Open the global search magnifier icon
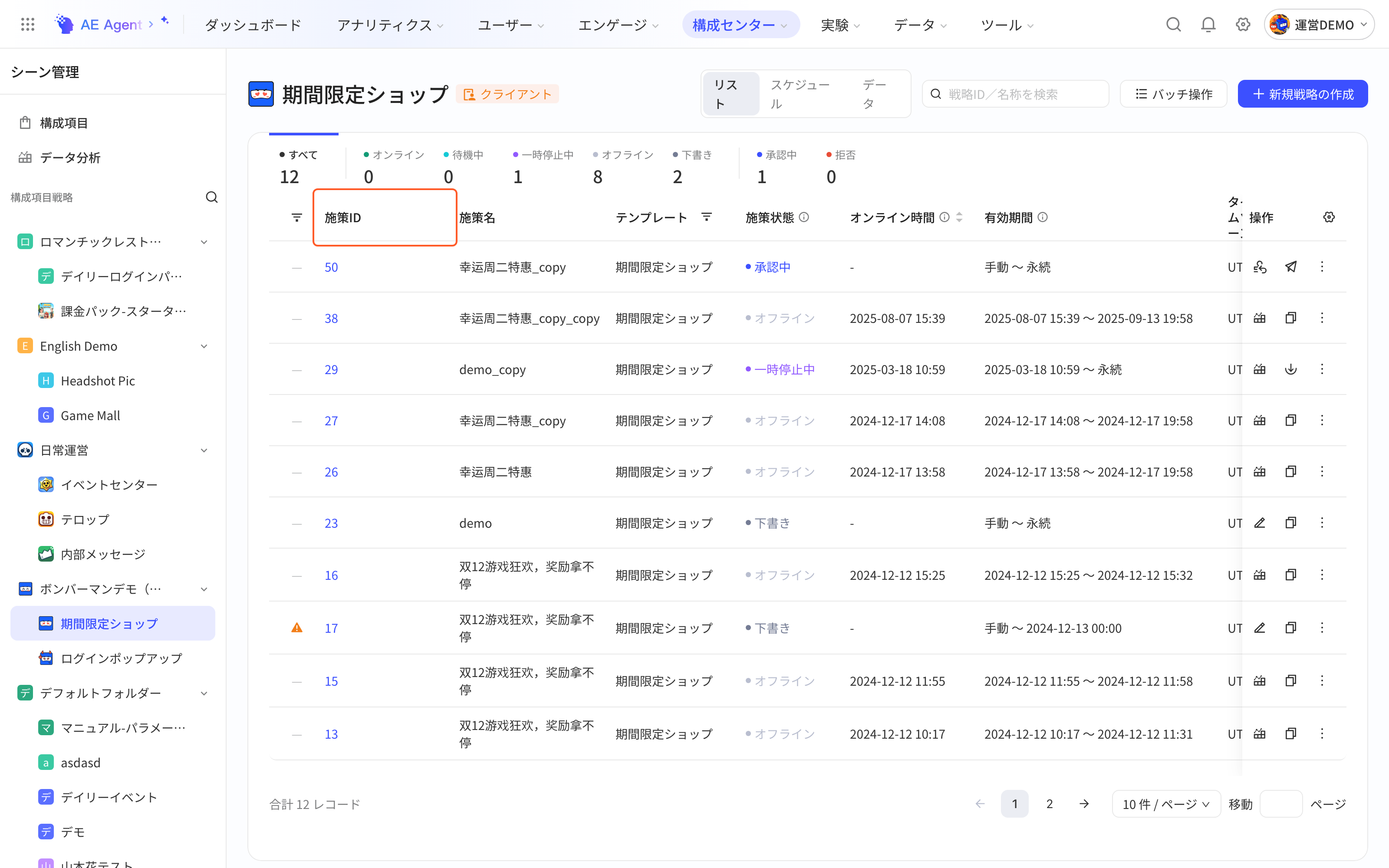 click(x=1173, y=25)
